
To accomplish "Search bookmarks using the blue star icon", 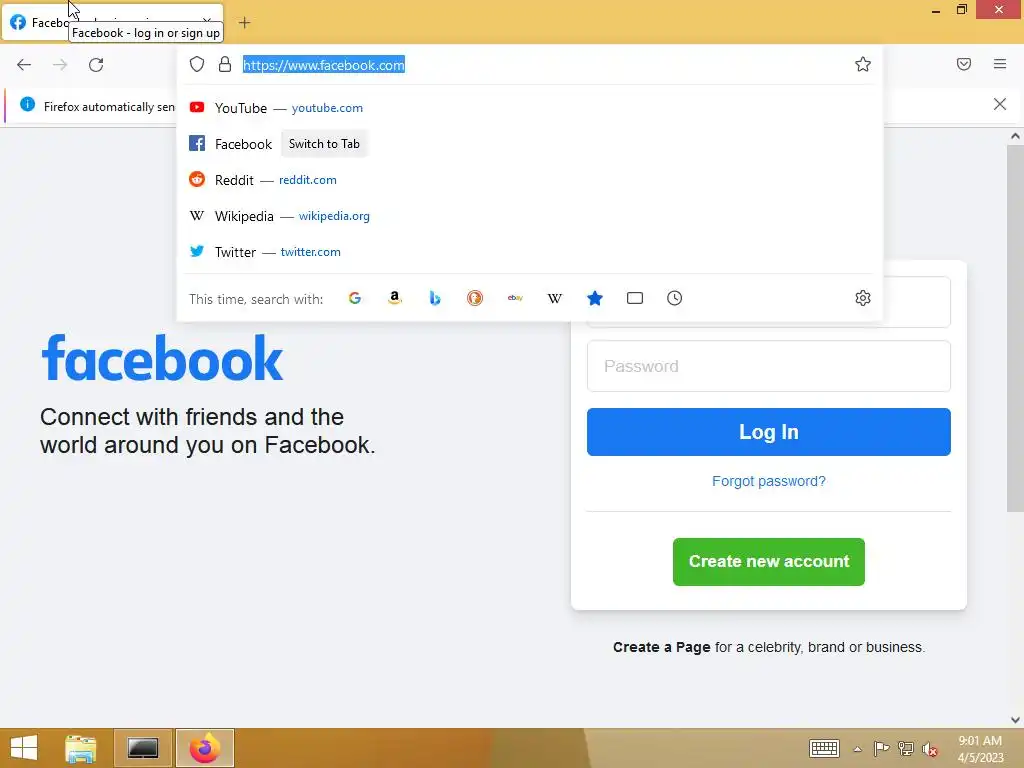I will pyautogui.click(x=594, y=298).
